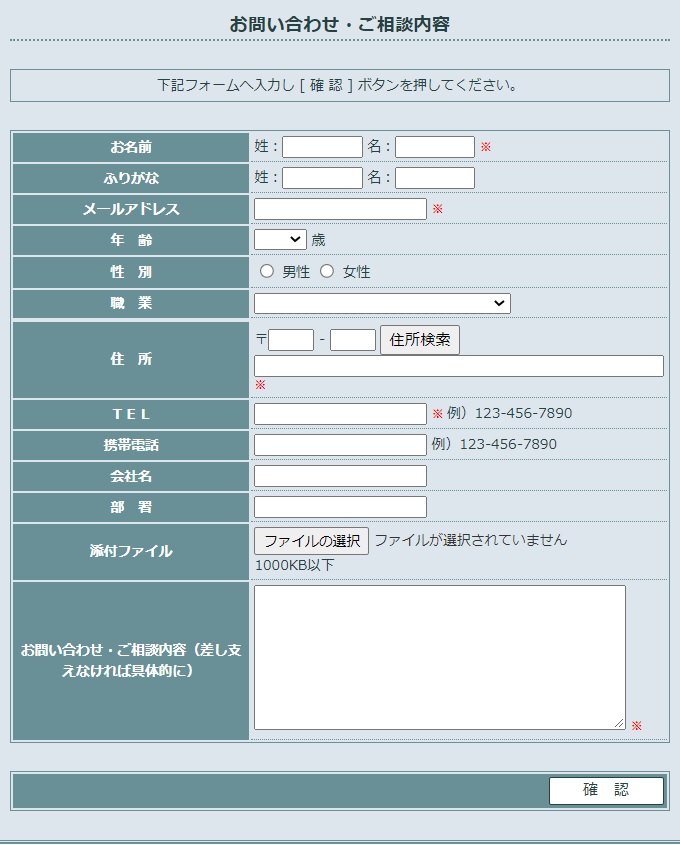Click the 部署 input field
Viewport: 680px width, 845px height.
coord(340,507)
